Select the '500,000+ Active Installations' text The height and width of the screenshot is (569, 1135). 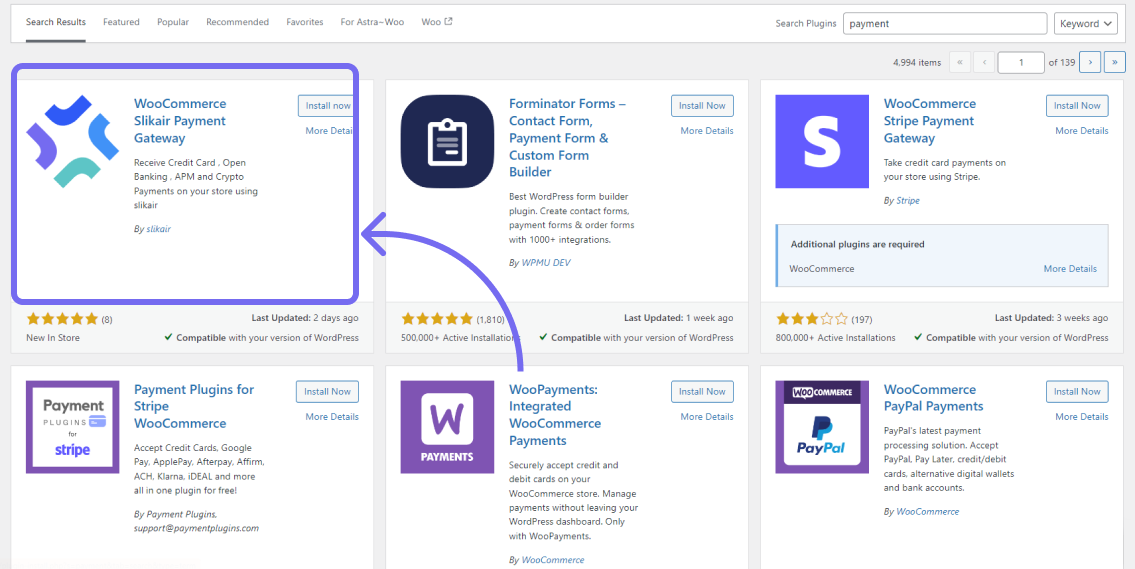point(460,338)
